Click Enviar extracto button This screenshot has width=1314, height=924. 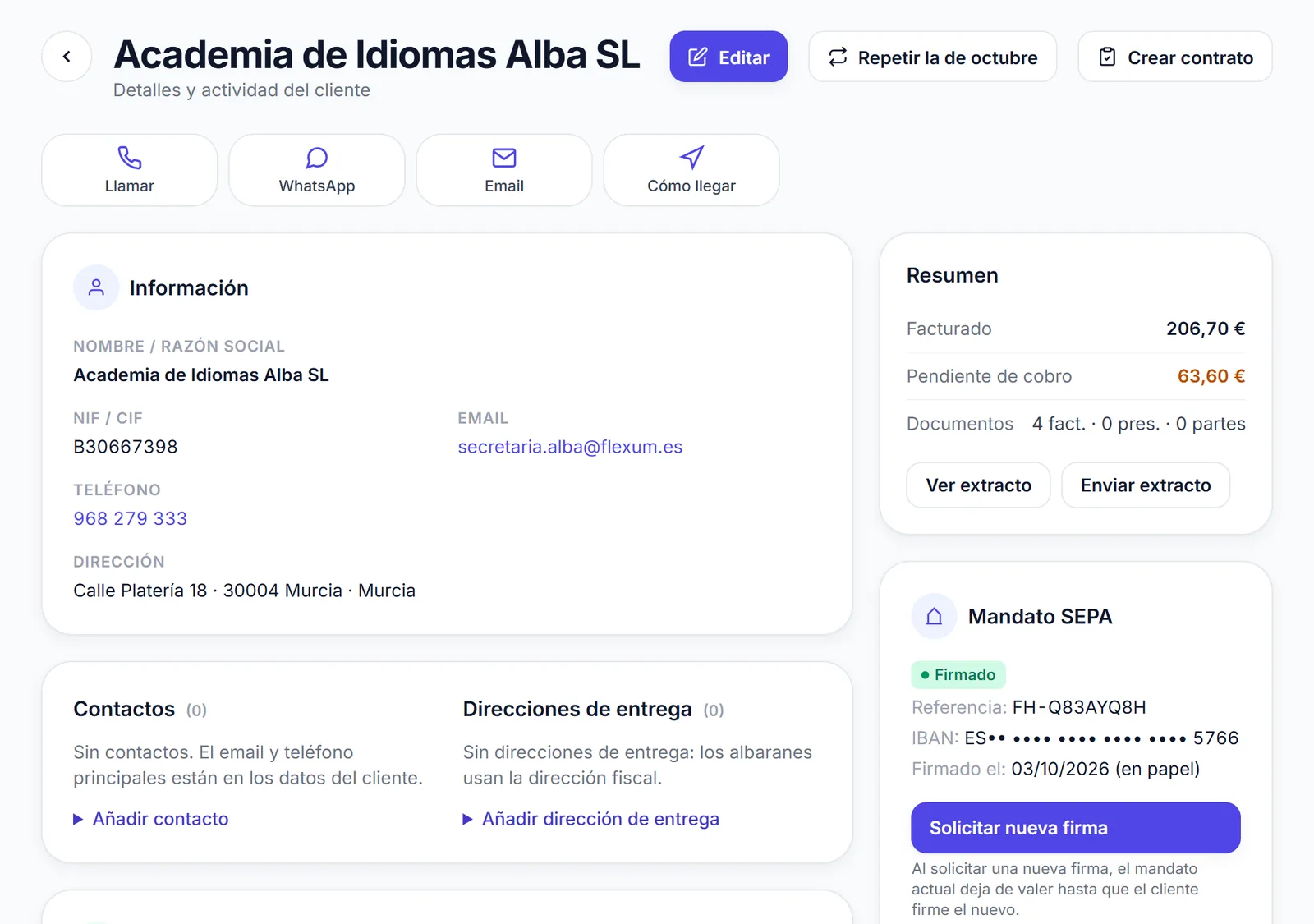coord(1146,485)
